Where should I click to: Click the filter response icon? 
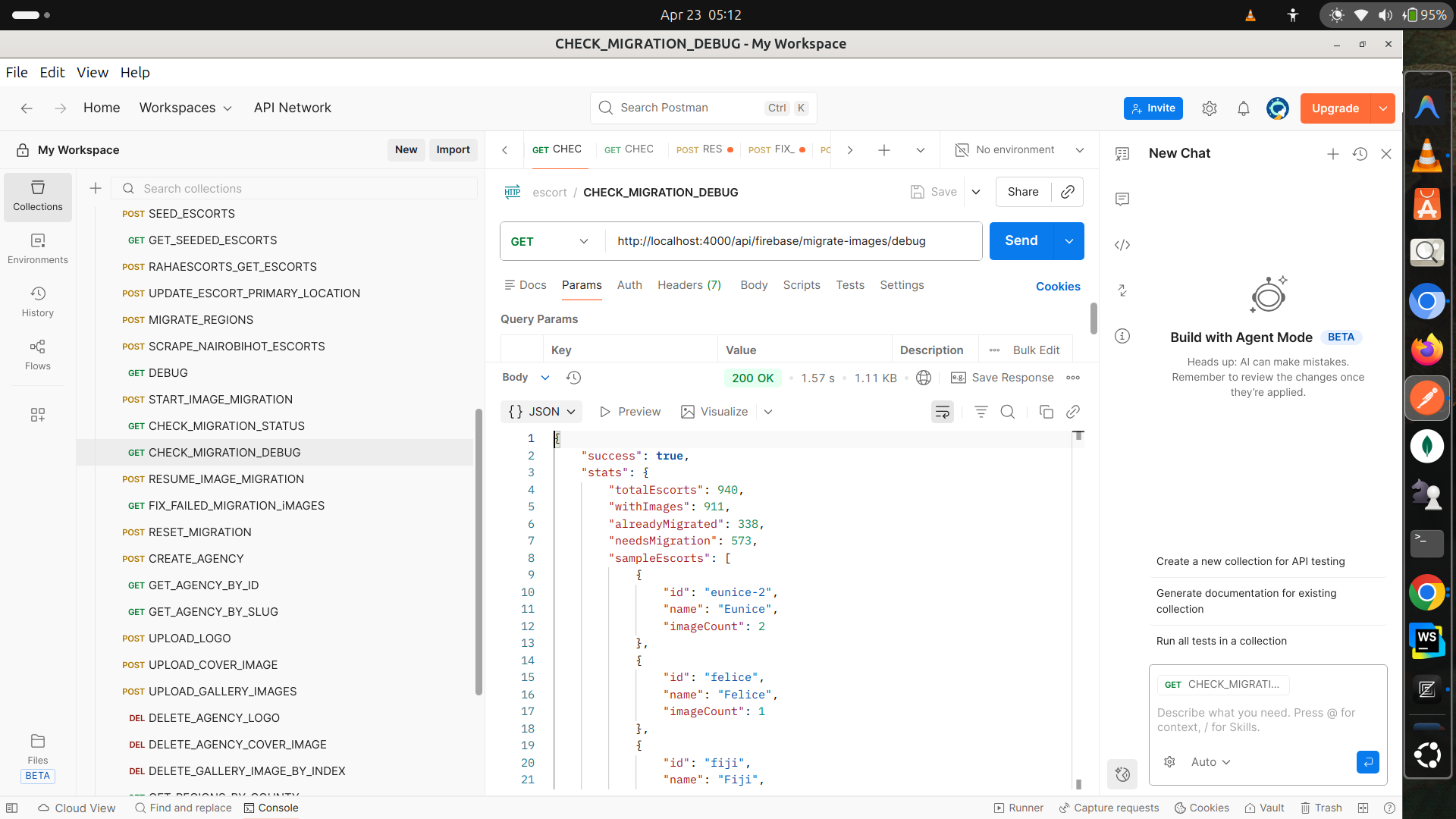tap(981, 412)
